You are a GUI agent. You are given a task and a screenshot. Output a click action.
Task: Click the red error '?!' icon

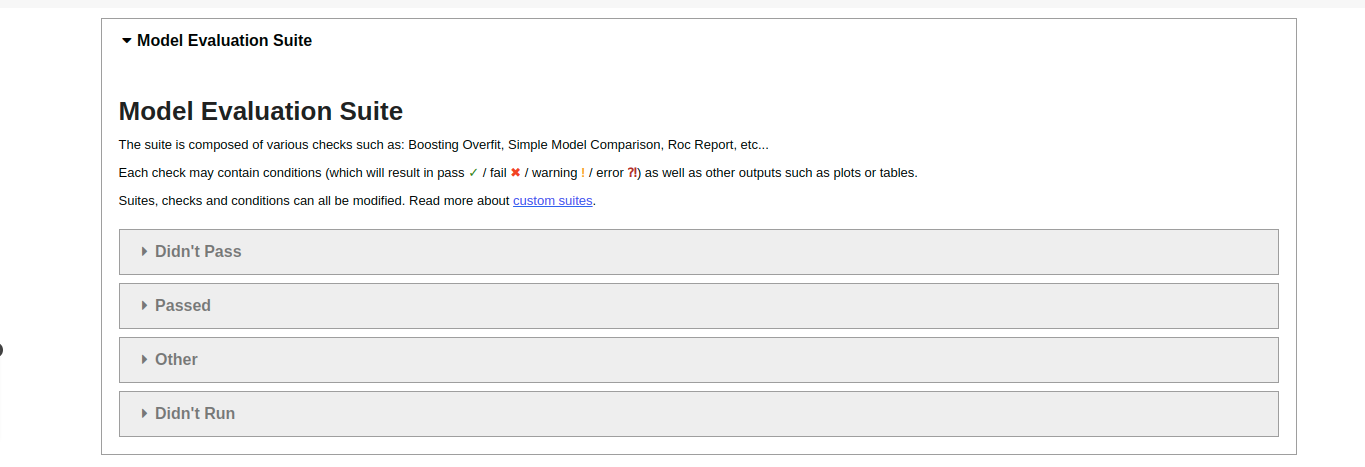(x=632, y=172)
